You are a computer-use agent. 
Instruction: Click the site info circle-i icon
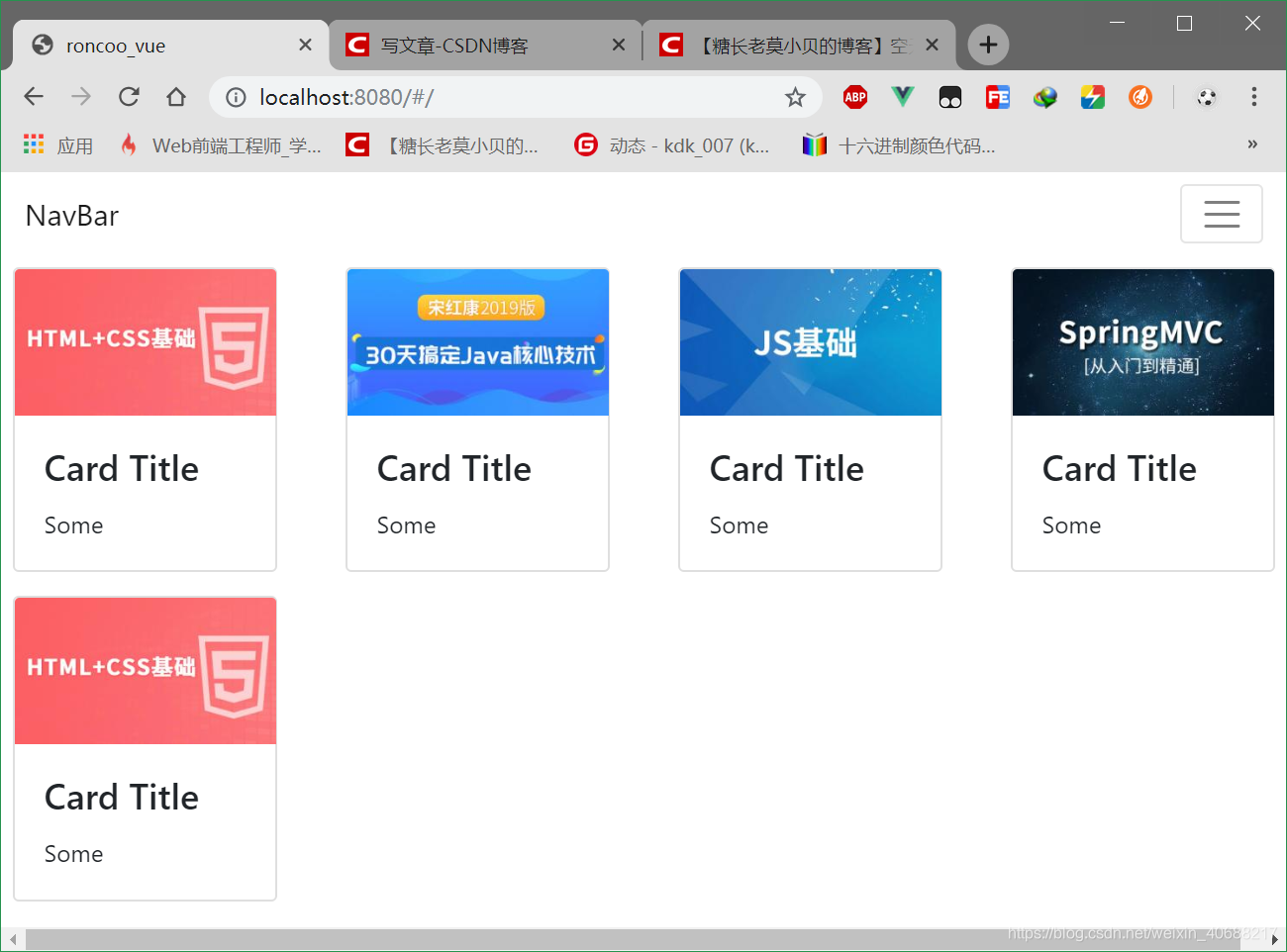click(x=235, y=97)
